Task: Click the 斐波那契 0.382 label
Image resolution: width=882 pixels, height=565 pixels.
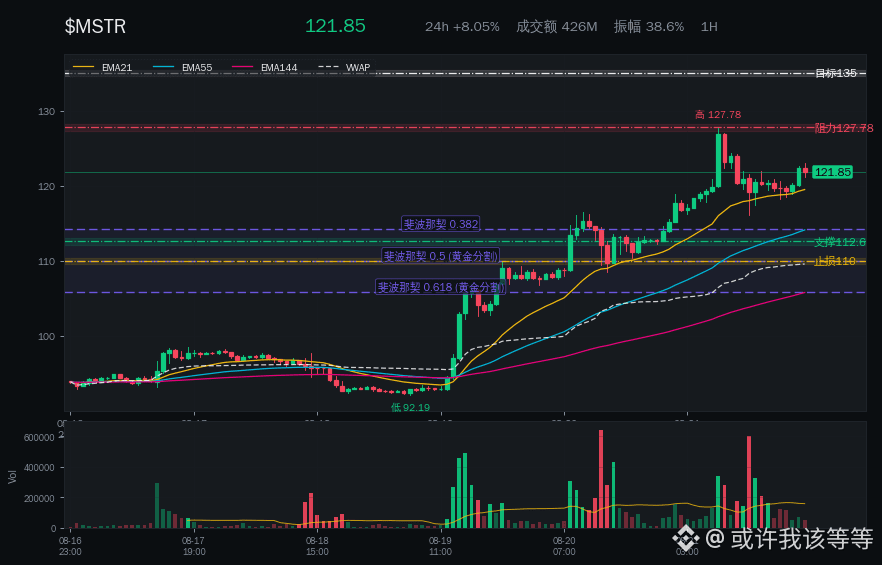Action: (x=441, y=224)
